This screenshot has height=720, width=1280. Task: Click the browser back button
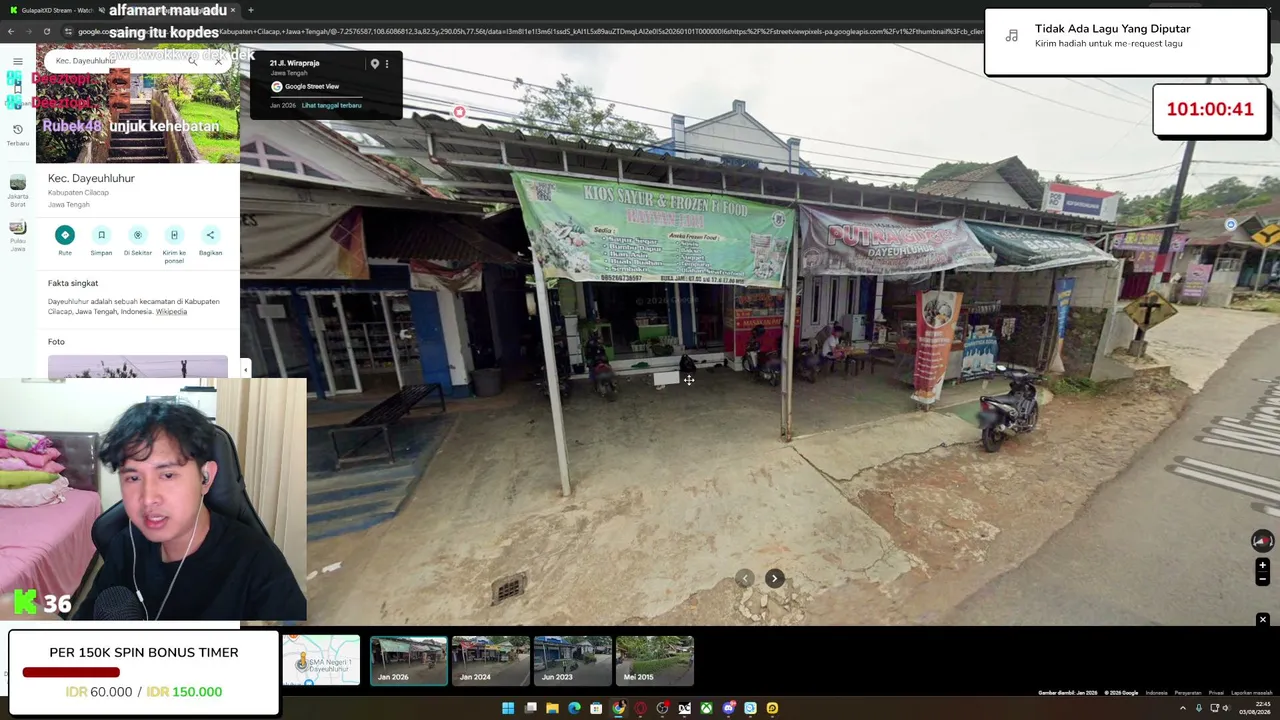[11, 31]
